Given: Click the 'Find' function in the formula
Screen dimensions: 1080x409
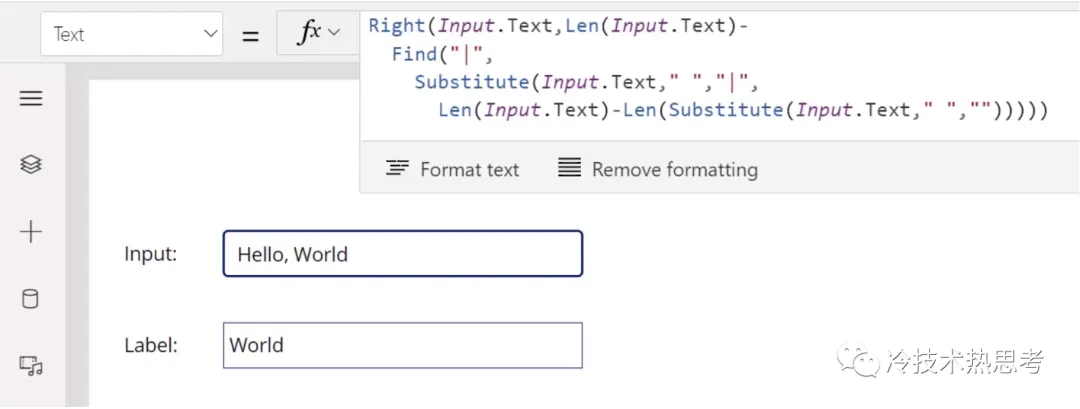Looking at the screenshot, I should click(414, 54).
